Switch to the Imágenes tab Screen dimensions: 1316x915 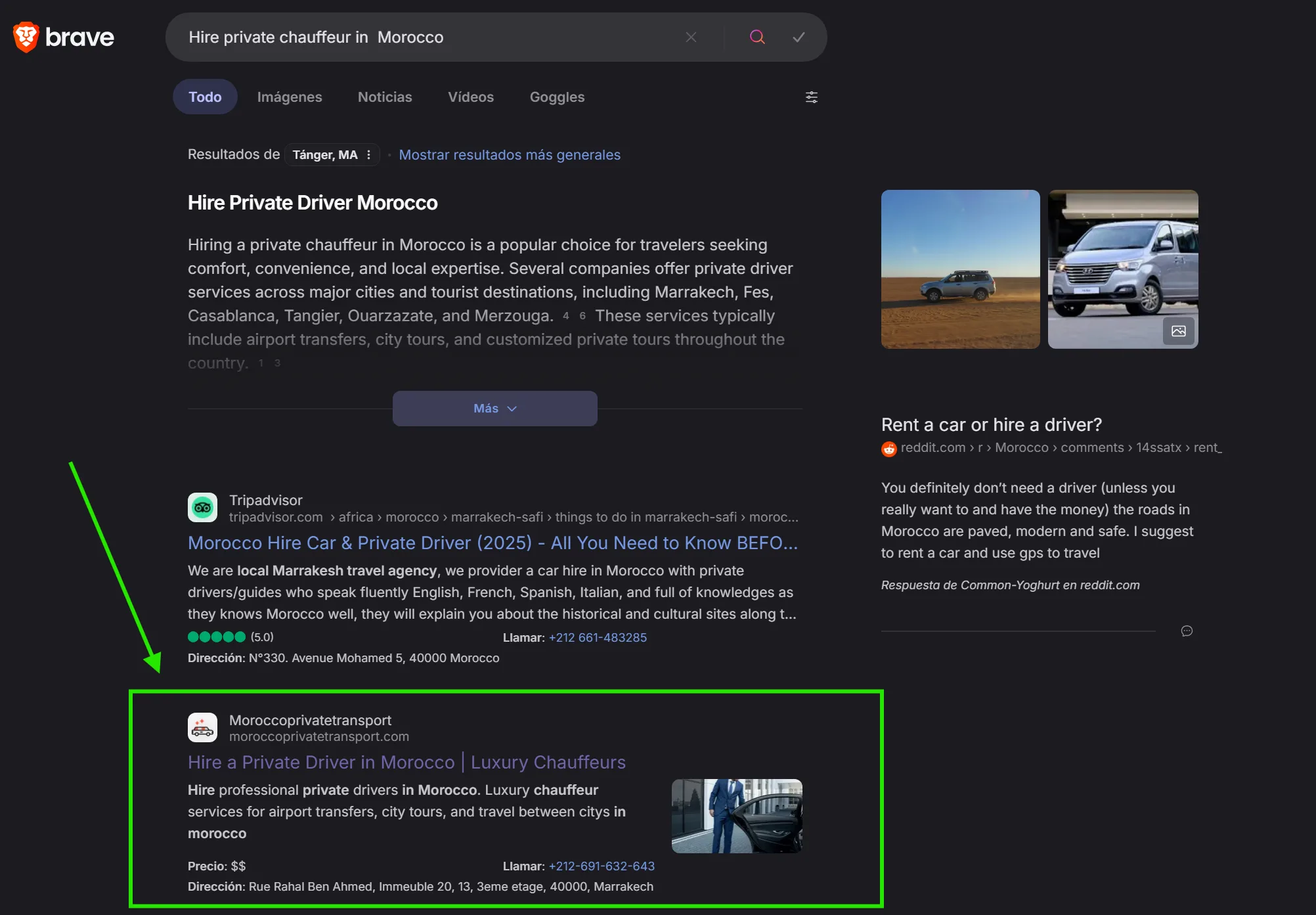289,97
